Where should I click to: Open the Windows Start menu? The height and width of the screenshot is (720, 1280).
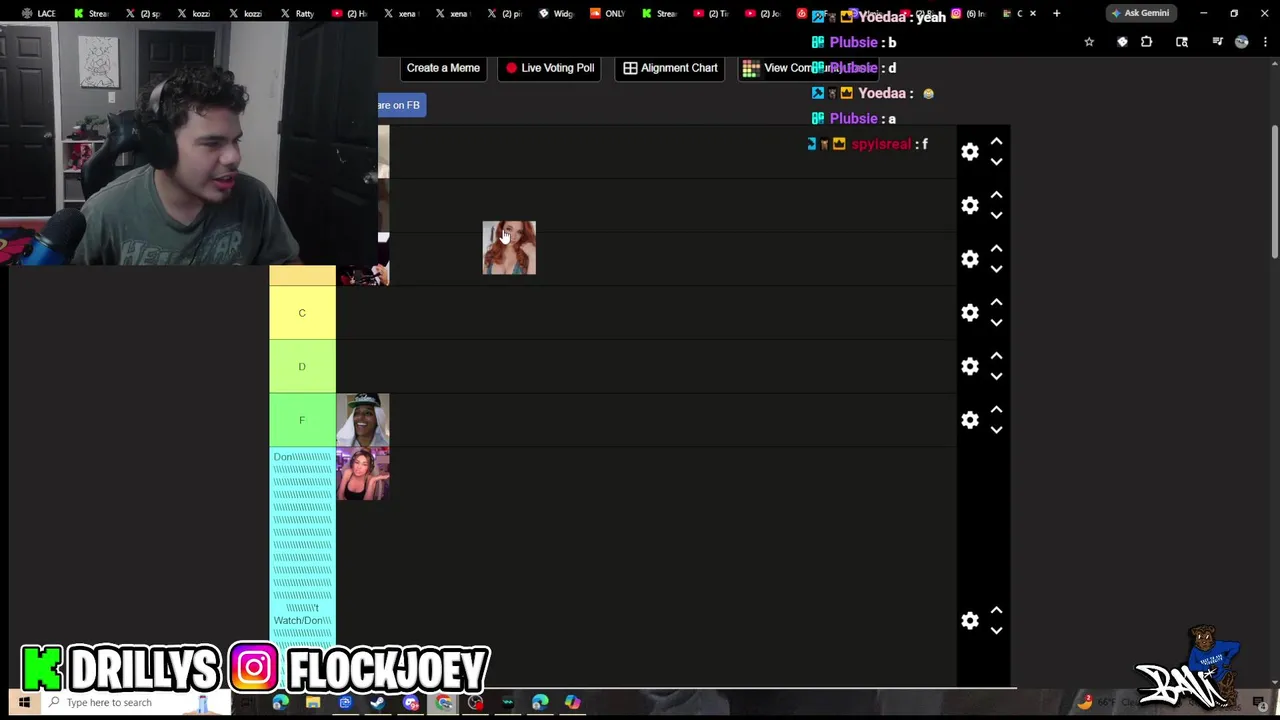(x=24, y=702)
